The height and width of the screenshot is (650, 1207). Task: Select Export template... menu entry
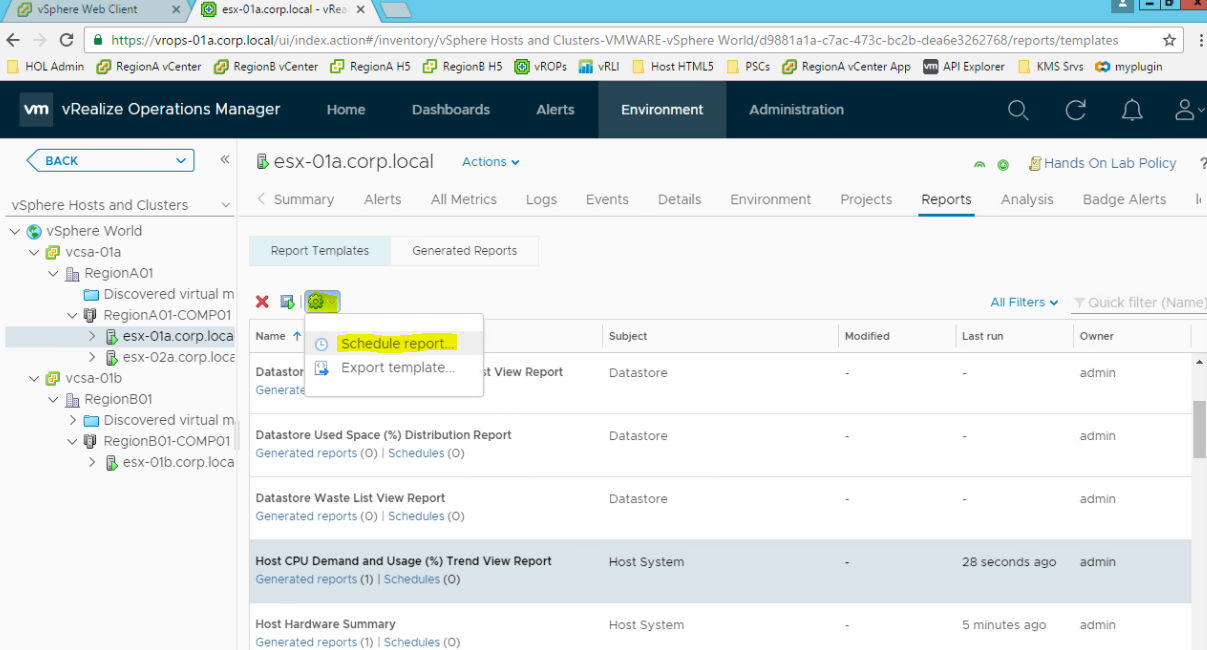point(398,368)
